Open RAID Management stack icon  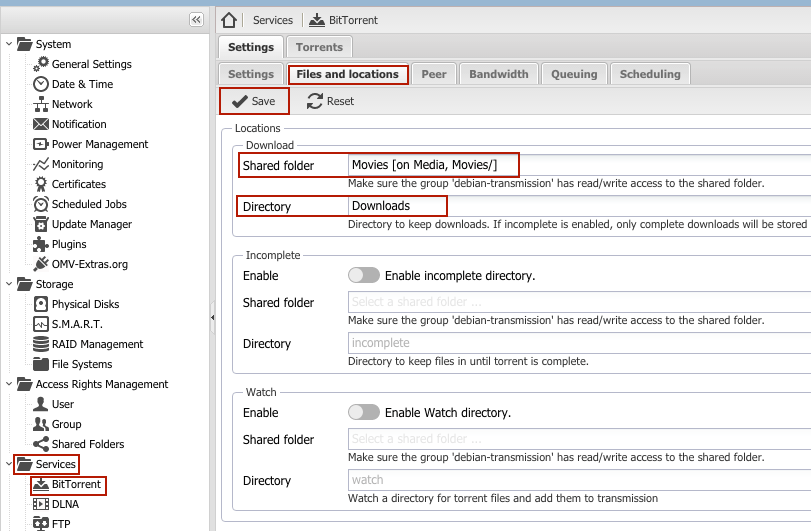tap(41, 344)
